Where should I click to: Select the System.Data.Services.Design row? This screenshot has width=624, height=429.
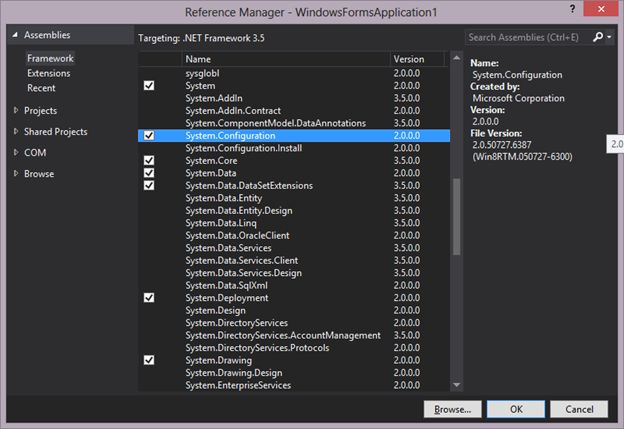tap(294, 273)
